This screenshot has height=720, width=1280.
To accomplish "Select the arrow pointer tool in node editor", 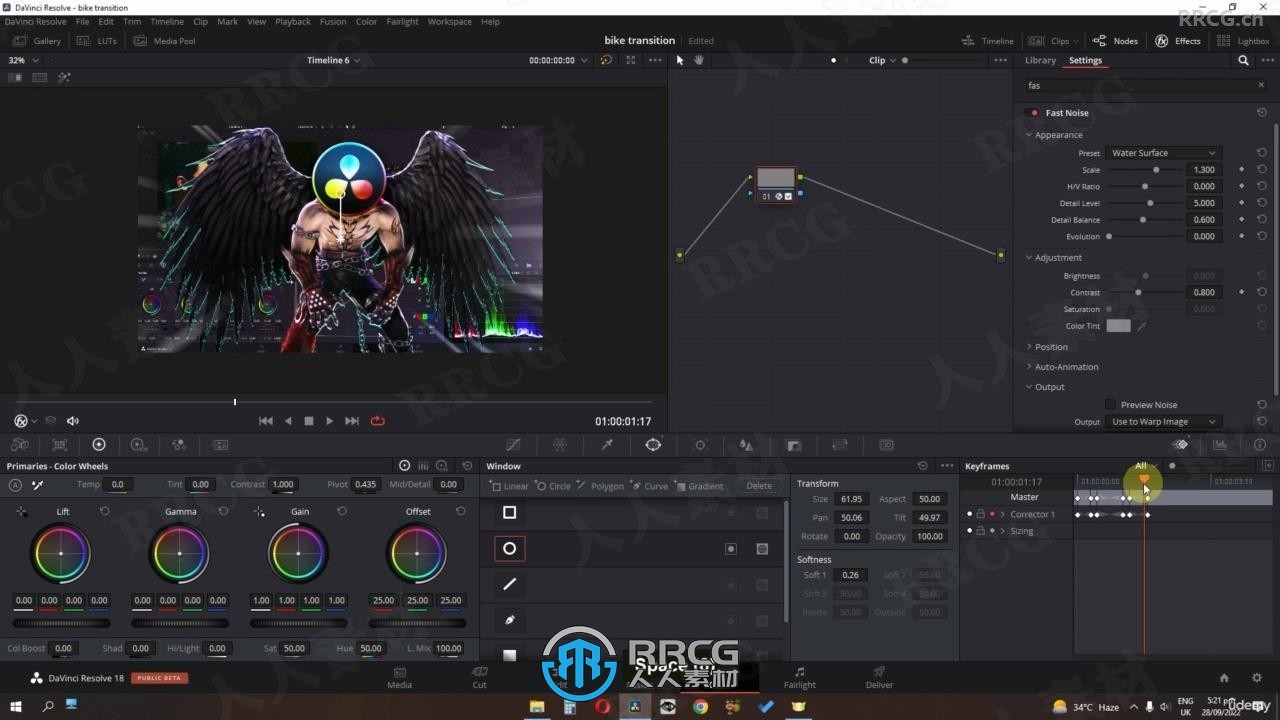I will pos(680,60).
